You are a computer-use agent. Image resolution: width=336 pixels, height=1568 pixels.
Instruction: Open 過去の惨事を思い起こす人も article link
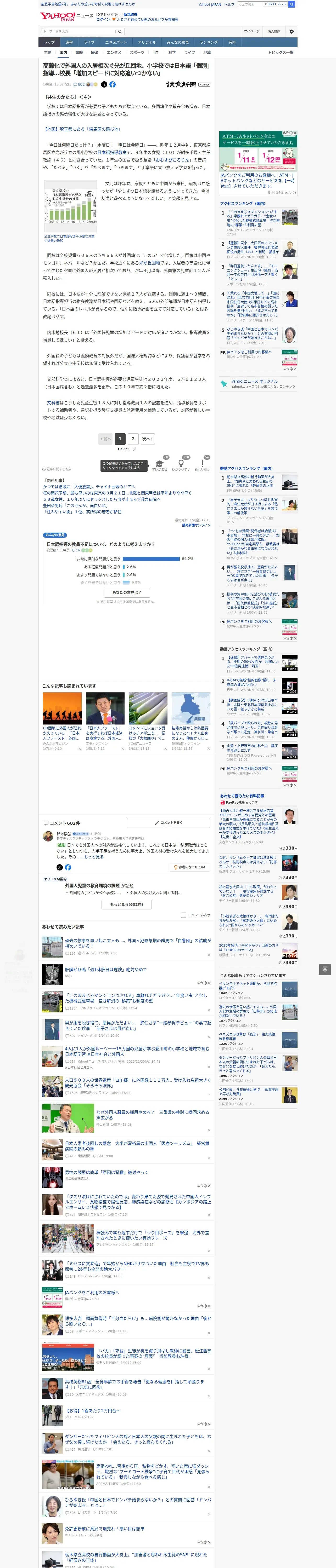click(x=138, y=943)
